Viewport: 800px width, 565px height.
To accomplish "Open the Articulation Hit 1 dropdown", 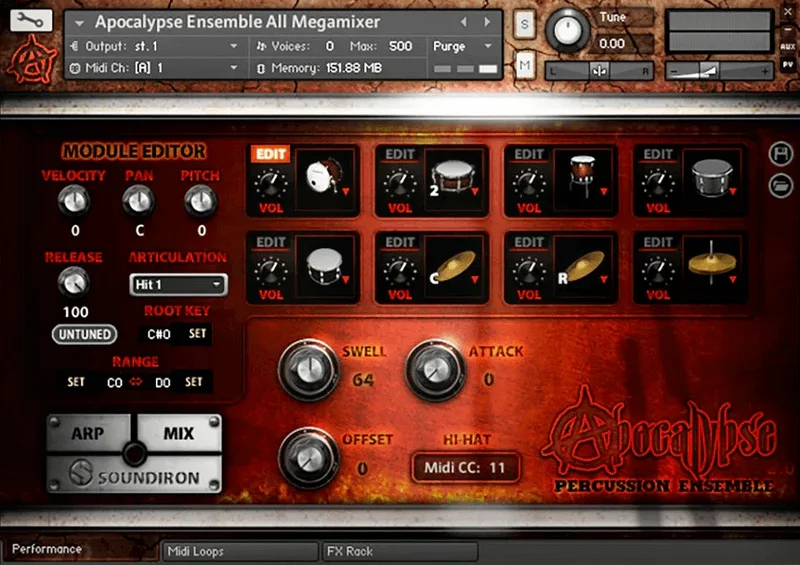I will [178, 284].
